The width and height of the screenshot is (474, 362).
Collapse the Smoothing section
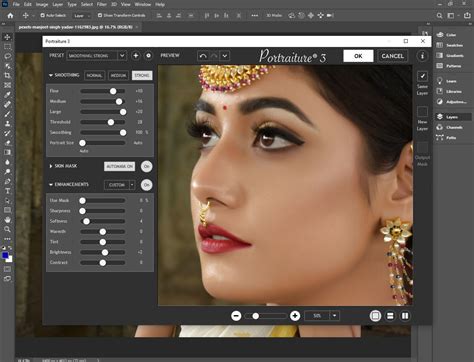pyautogui.click(x=51, y=75)
